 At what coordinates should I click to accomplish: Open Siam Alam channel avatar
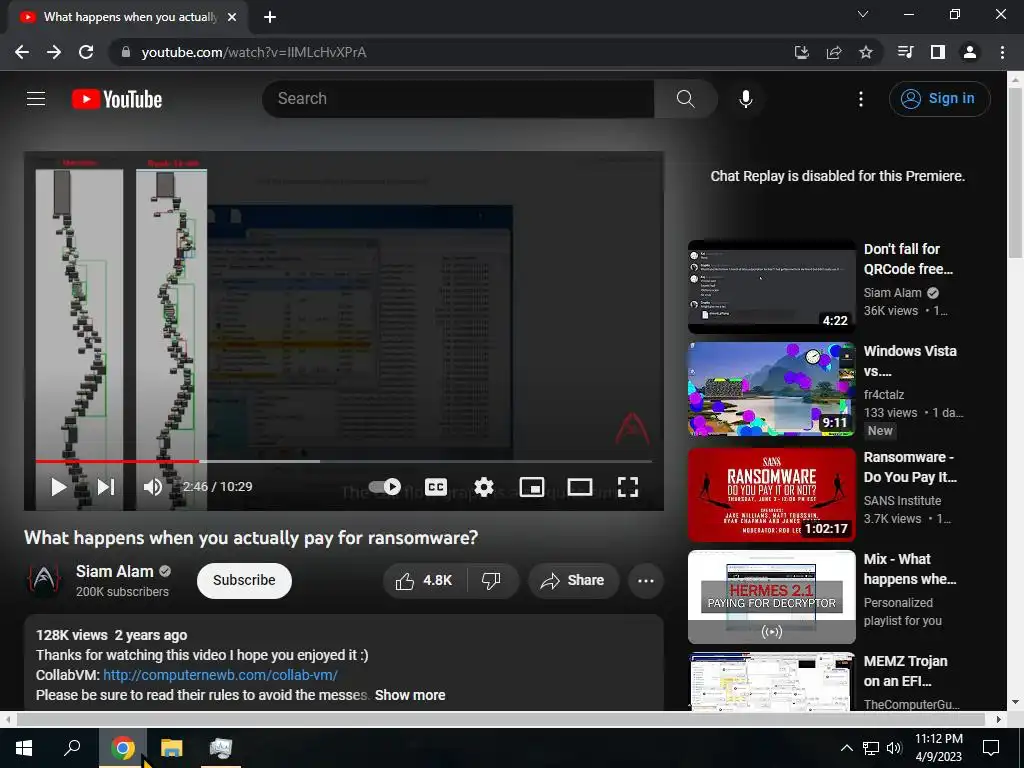tap(44, 580)
